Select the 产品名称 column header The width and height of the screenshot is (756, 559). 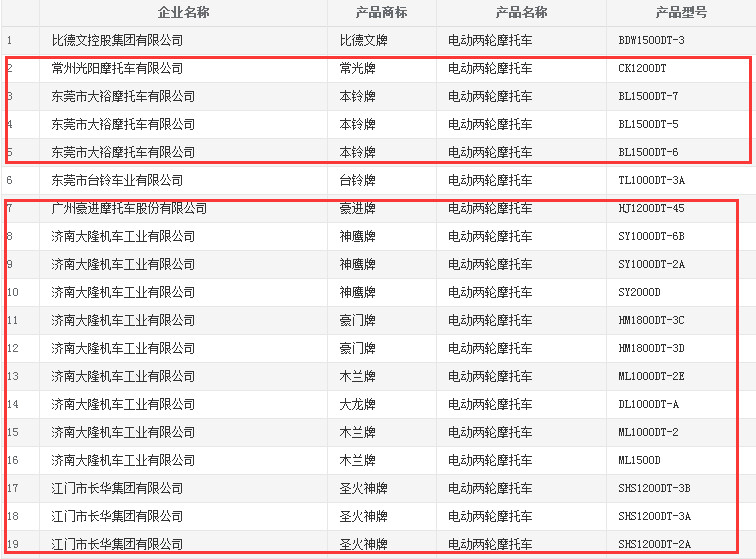(x=521, y=13)
